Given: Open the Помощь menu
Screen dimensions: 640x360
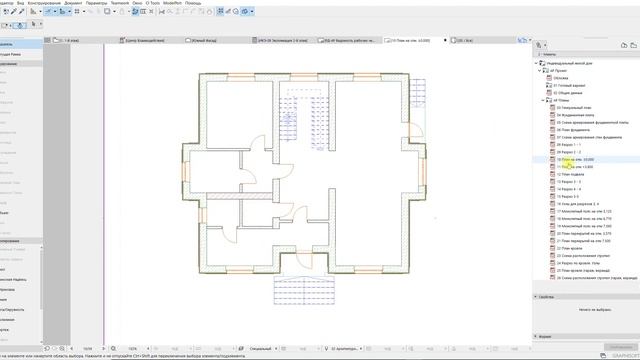Looking at the screenshot, I should click(193, 3).
